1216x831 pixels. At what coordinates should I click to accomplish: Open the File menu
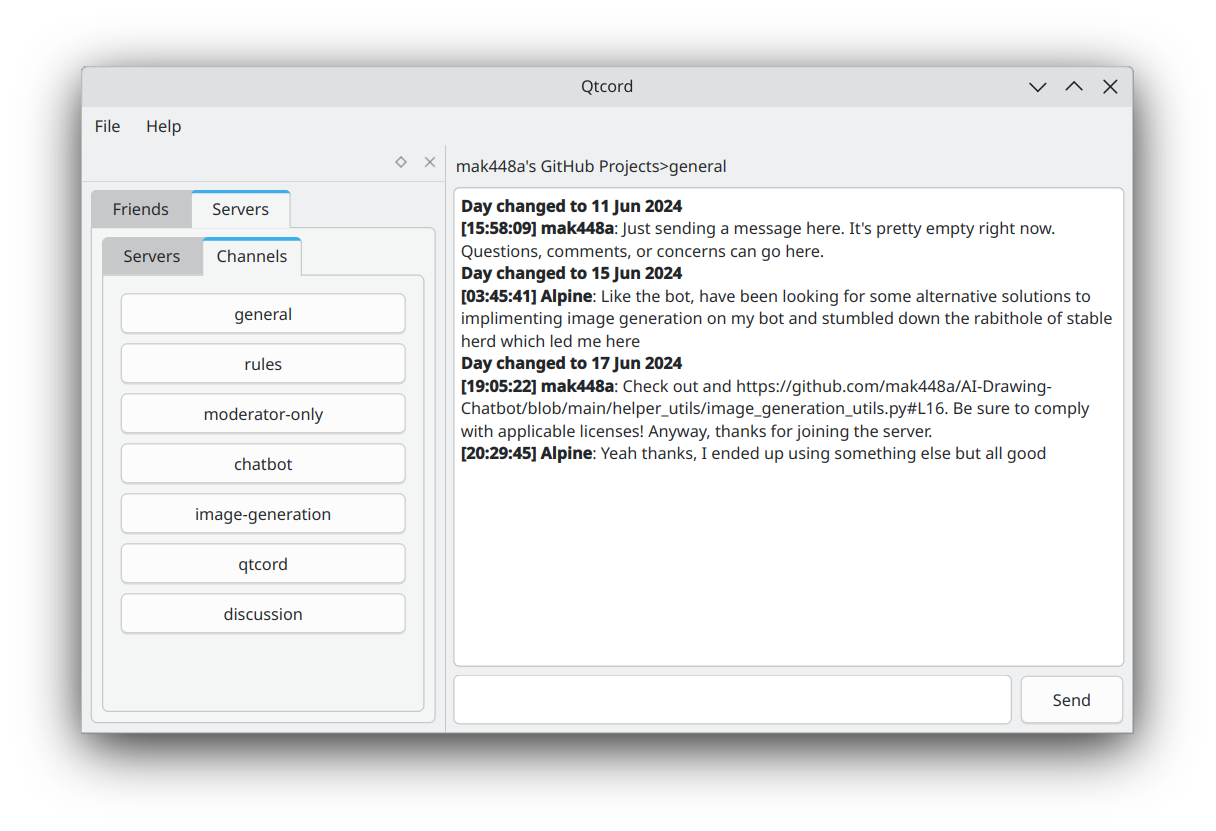tap(107, 126)
